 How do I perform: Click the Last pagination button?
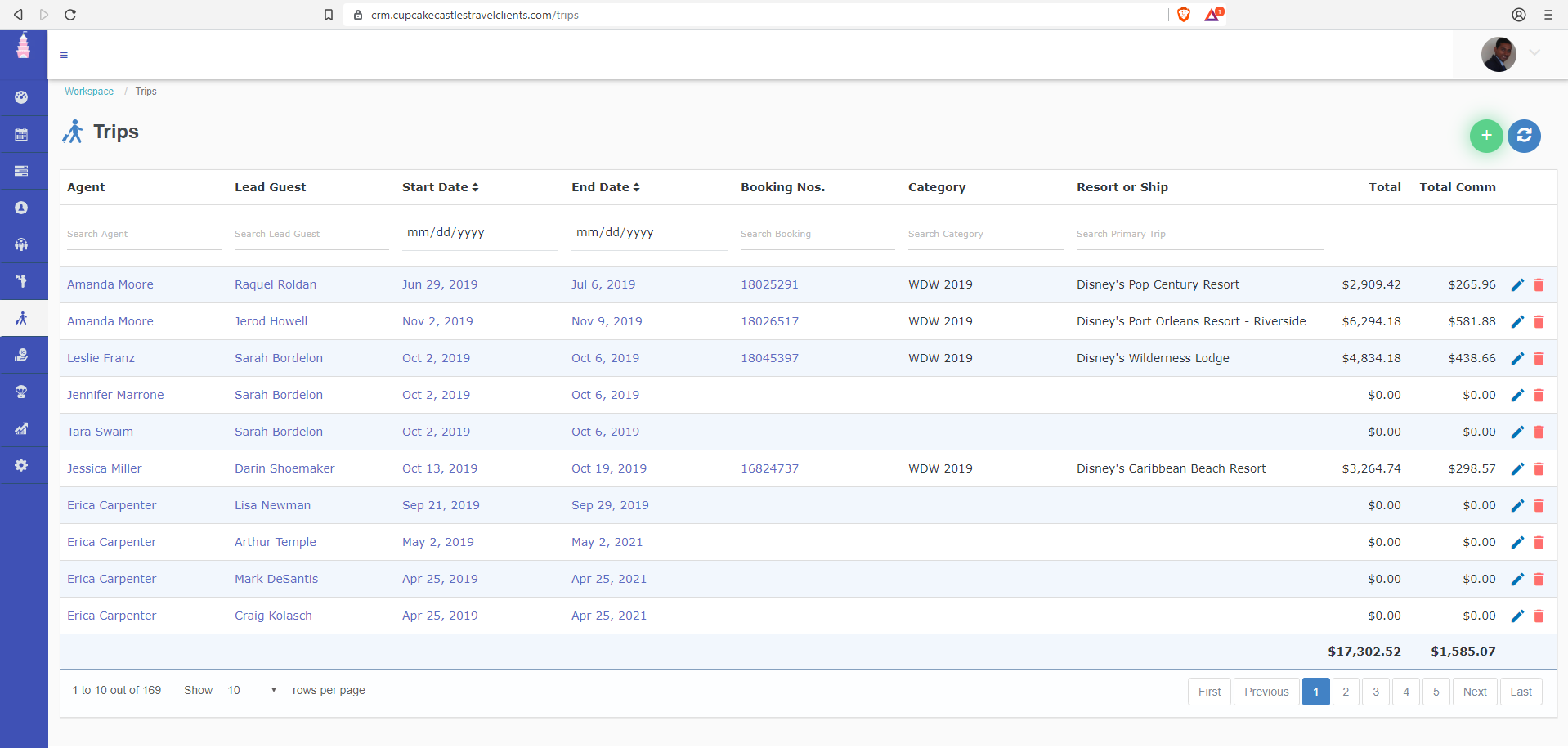coord(1521,692)
